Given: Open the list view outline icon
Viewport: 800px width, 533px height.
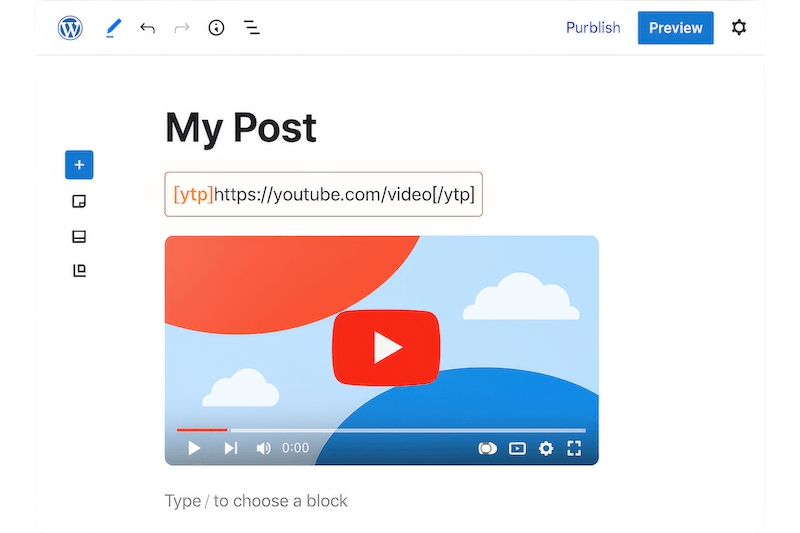Looking at the screenshot, I should coord(252,28).
